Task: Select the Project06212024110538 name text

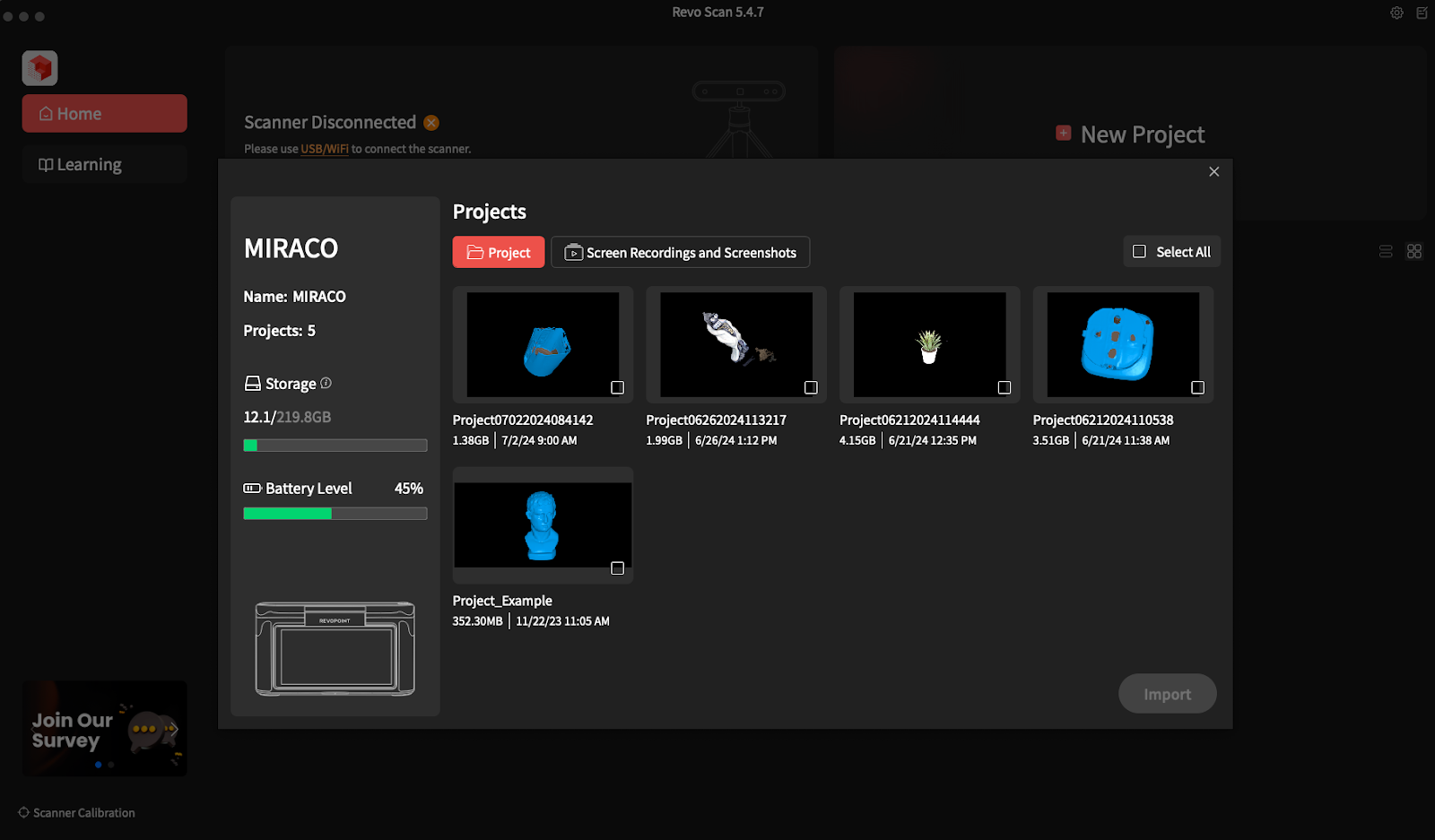Action: click(1103, 420)
